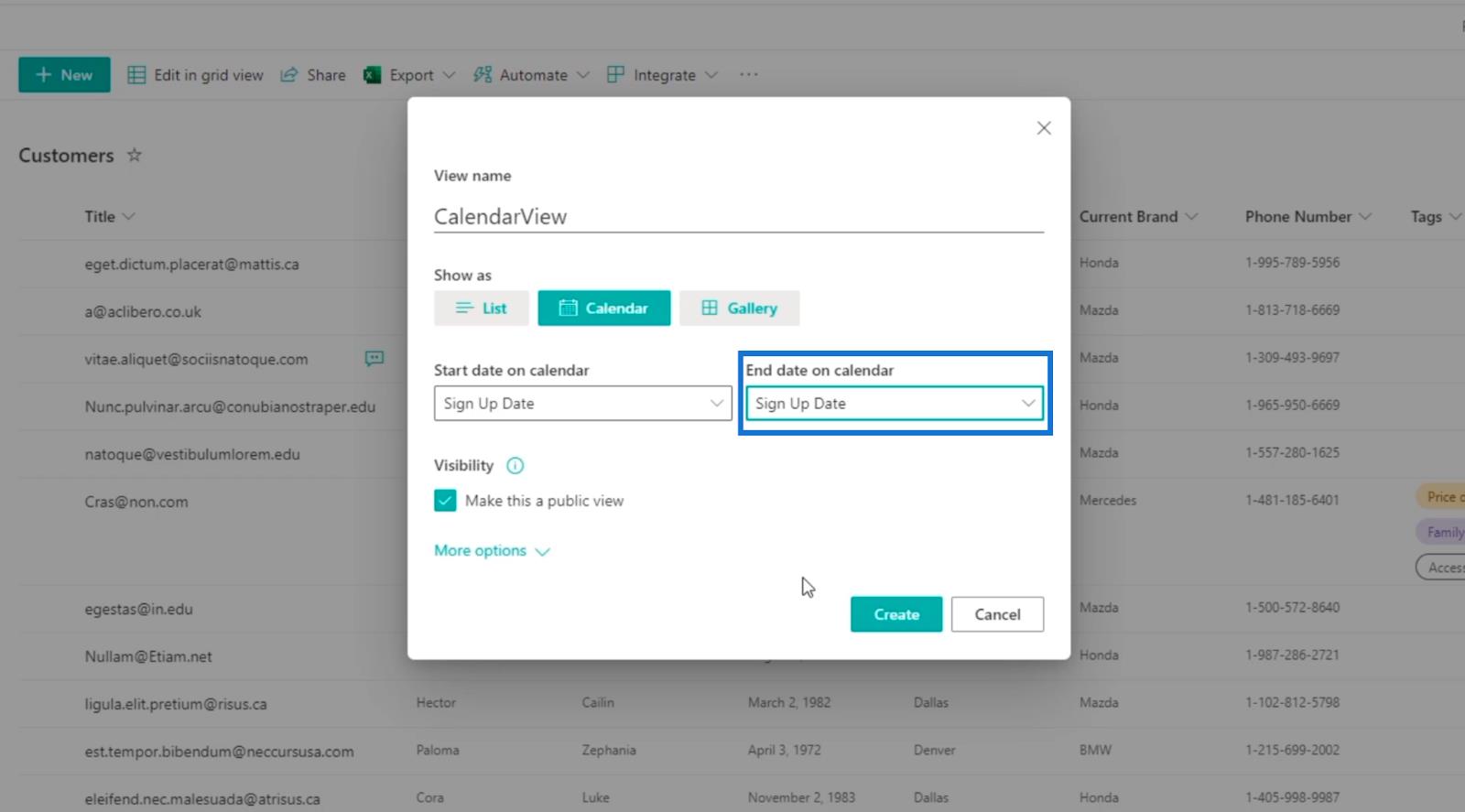The height and width of the screenshot is (812, 1465).
Task: Click comment icon on vitae.aliquet row
Action: coord(374,359)
